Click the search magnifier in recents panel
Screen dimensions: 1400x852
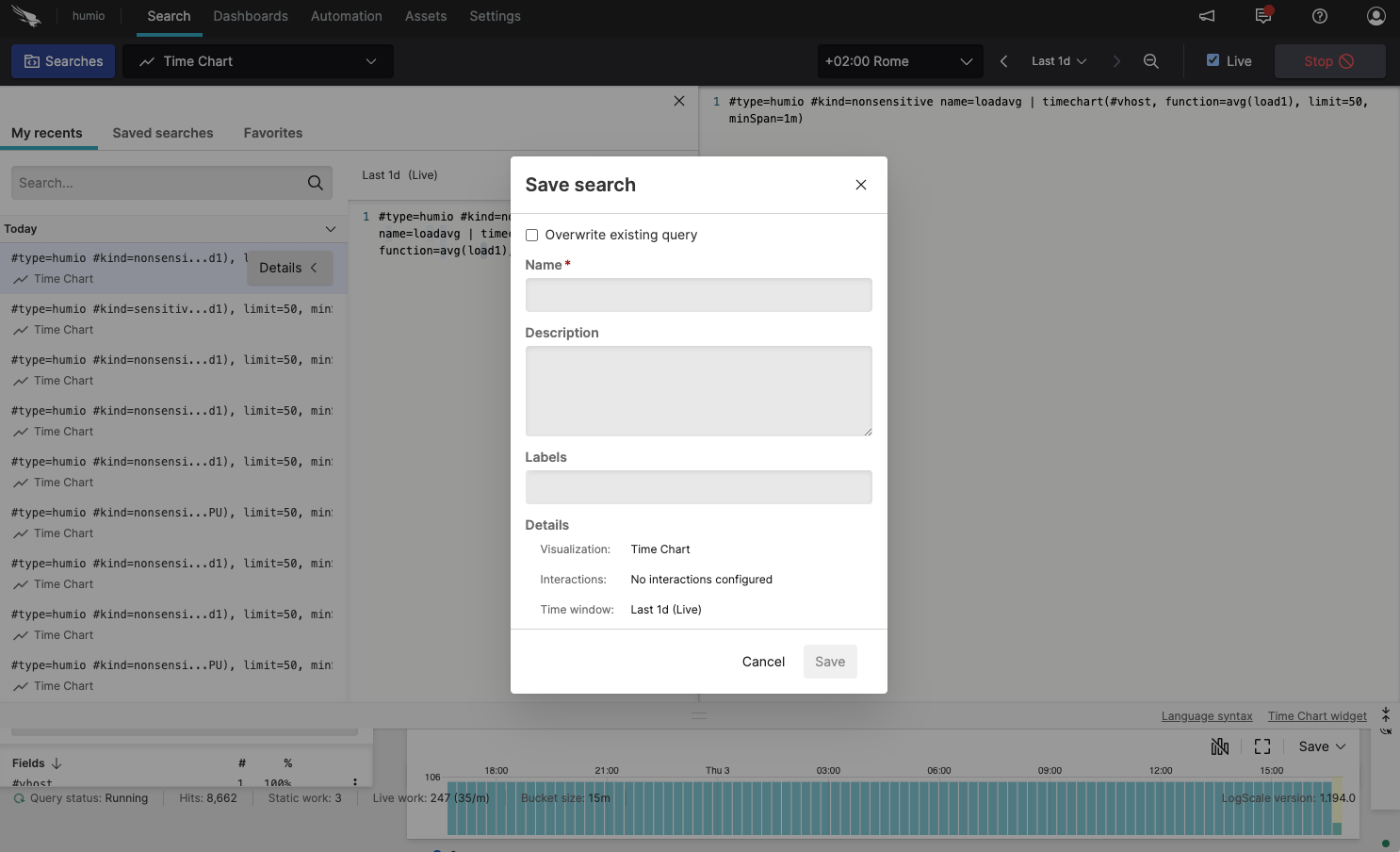pyautogui.click(x=315, y=182)
